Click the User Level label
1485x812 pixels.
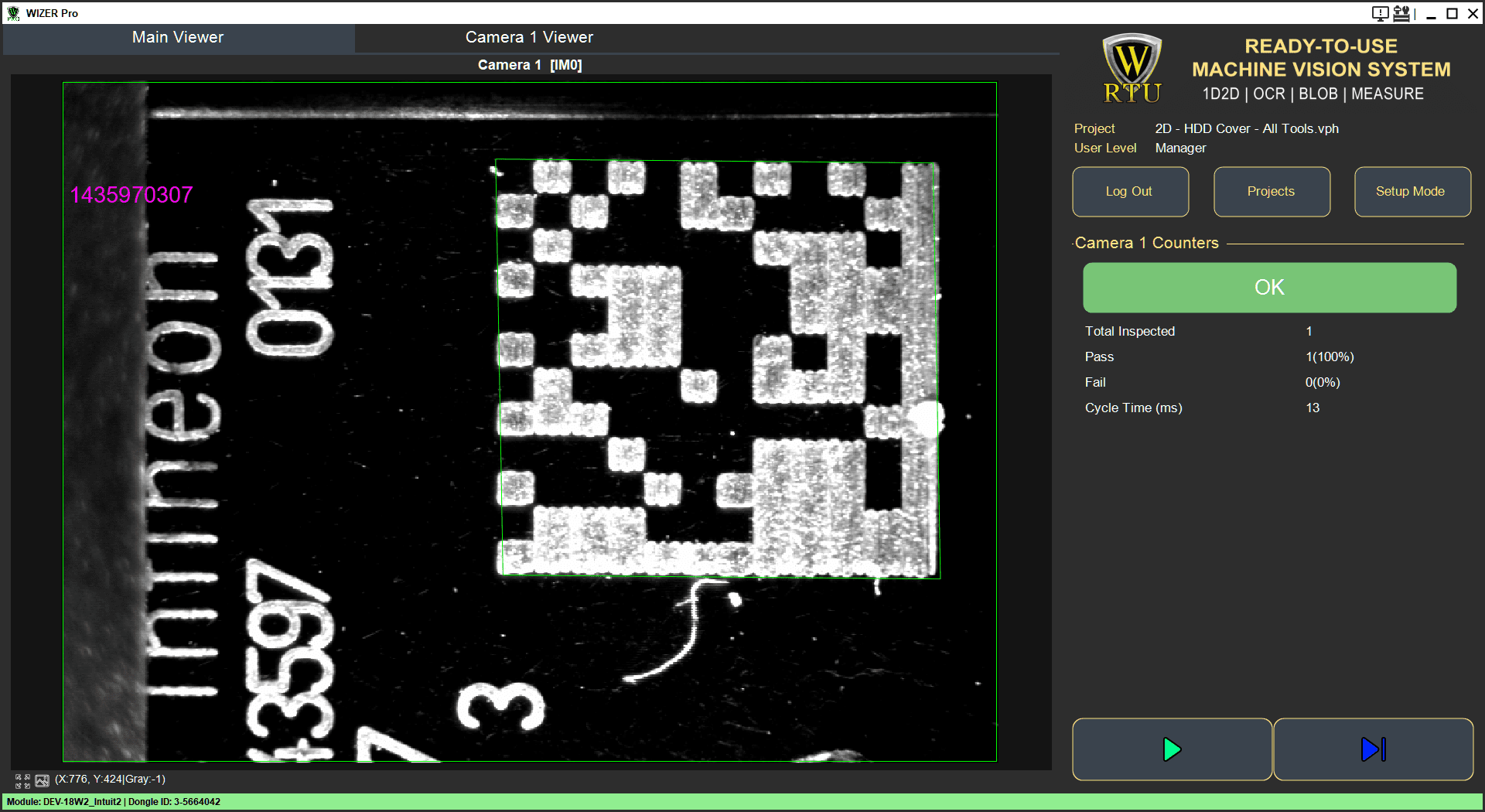click(1105, 148)
